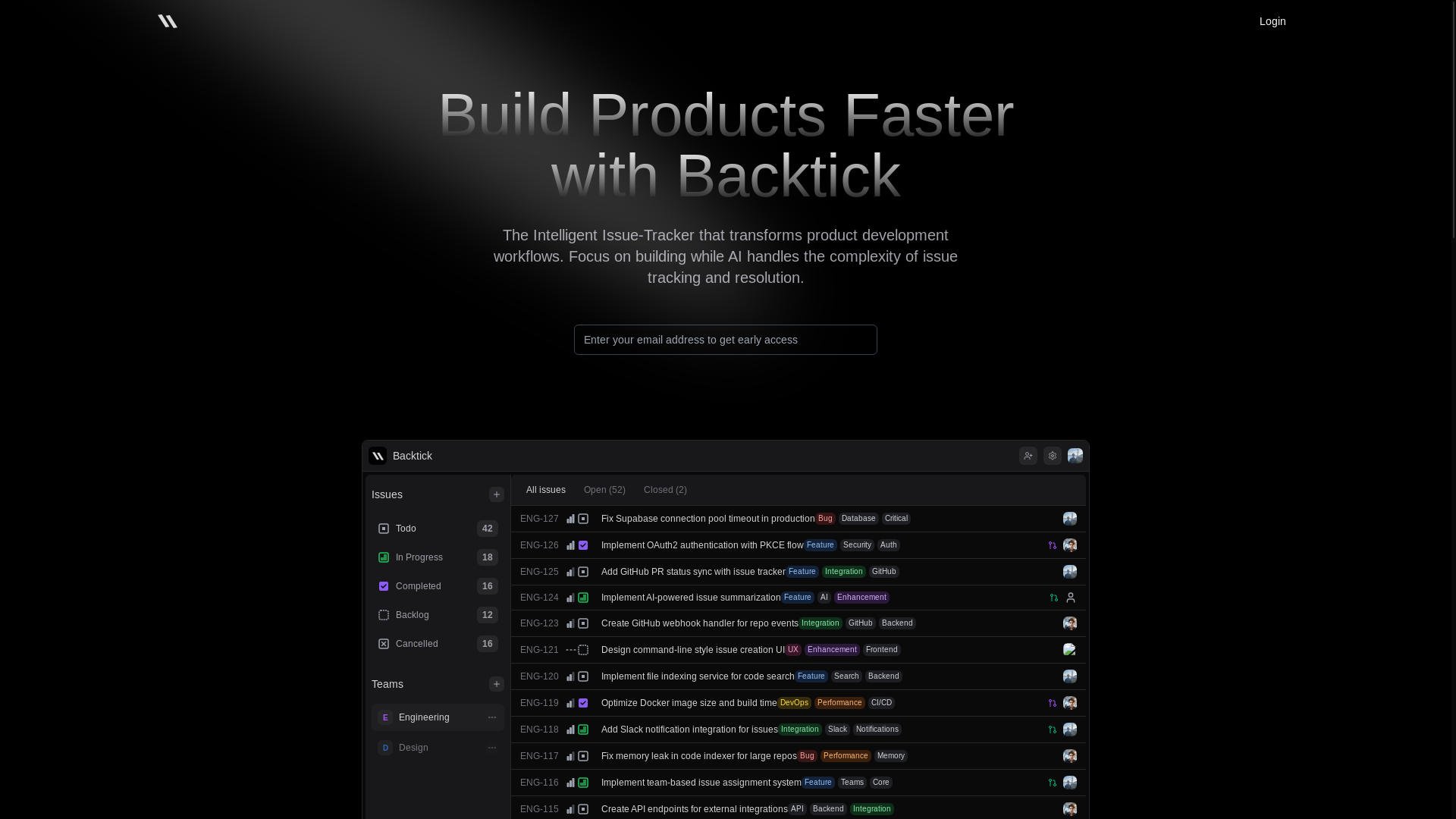Image resolution: width=1456 pixels, height=819 pixels.
Task: Switch to the All issues tab
Action: (x=546, y=490)
